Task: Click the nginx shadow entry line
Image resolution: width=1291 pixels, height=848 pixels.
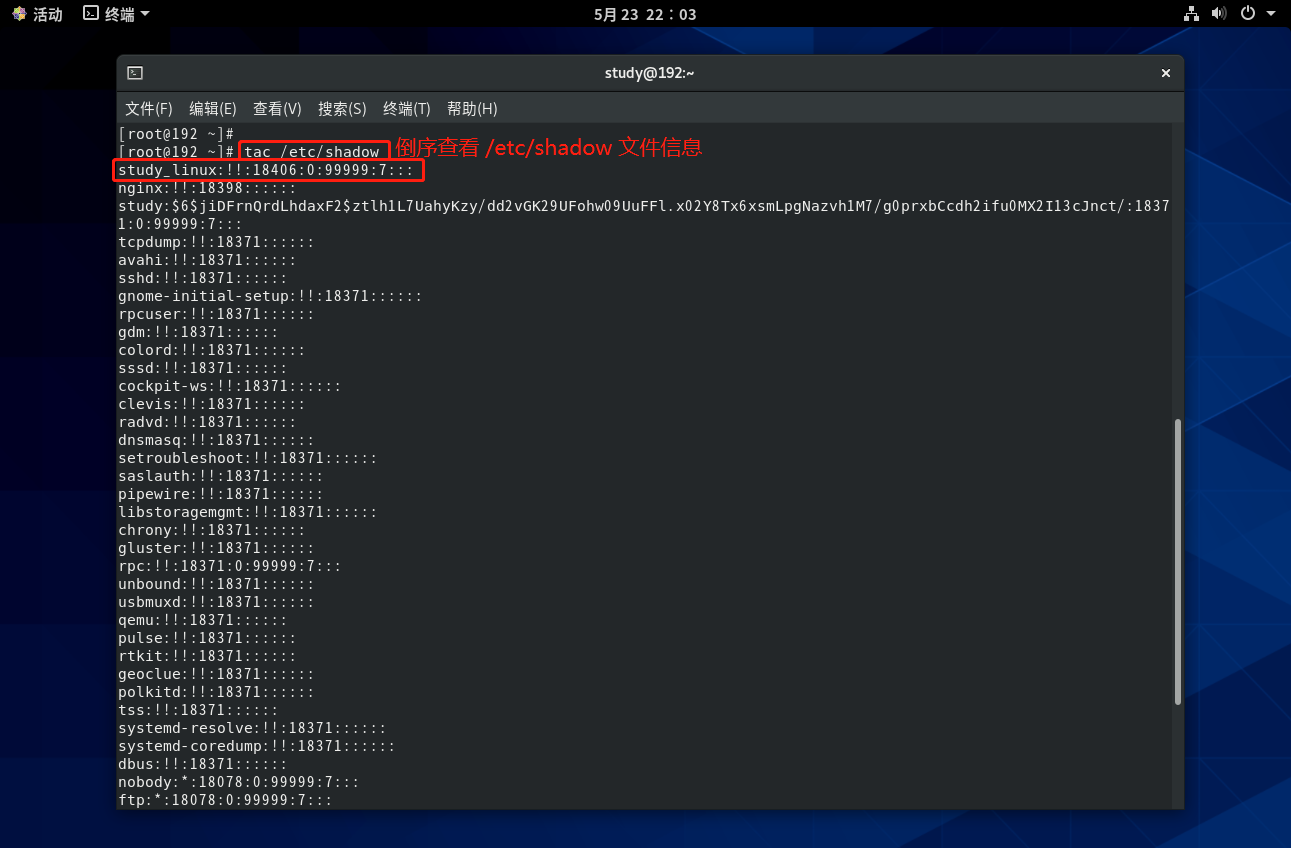Action: 207,188
